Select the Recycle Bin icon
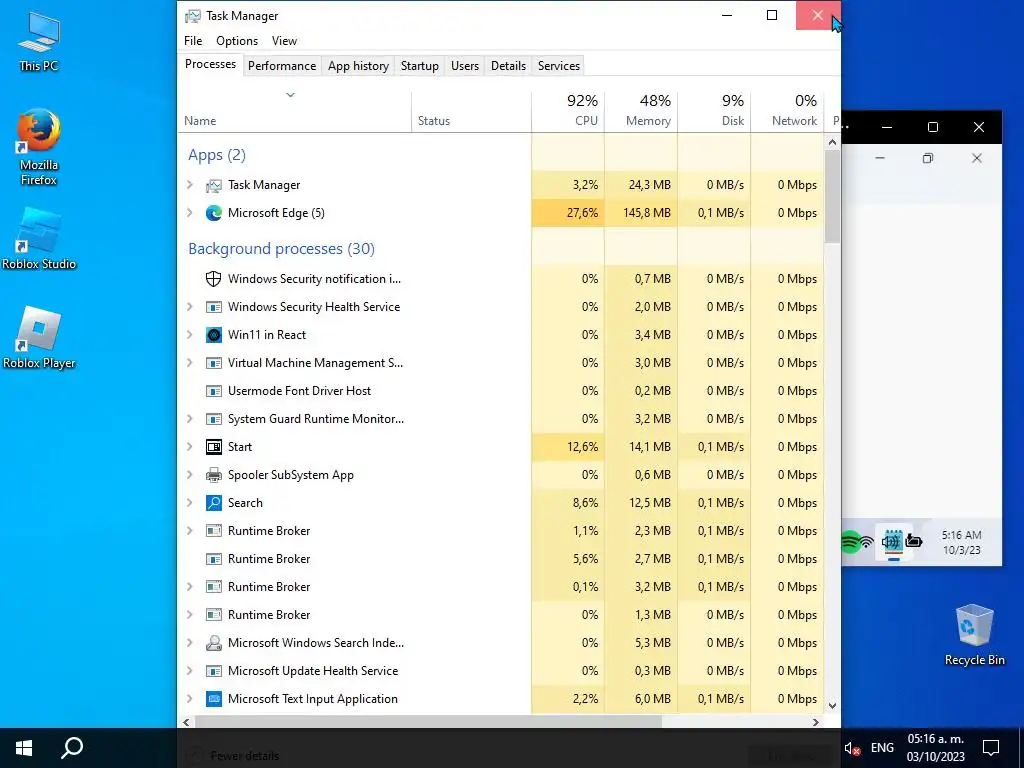1024x768 pixels. point(974,634)
